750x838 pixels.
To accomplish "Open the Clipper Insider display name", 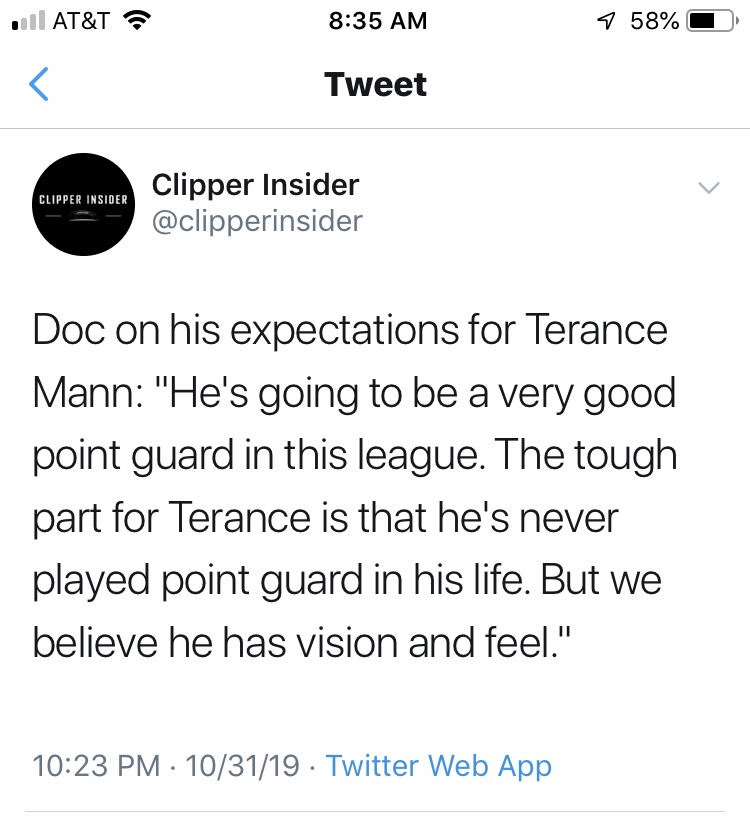I will click(255, 184).
